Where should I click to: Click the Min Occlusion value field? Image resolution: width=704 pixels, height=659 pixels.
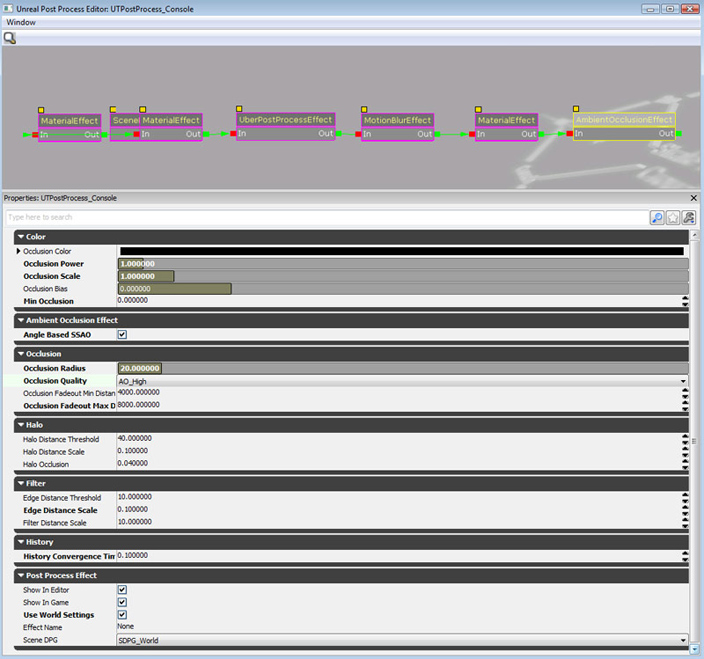(399, 300)
